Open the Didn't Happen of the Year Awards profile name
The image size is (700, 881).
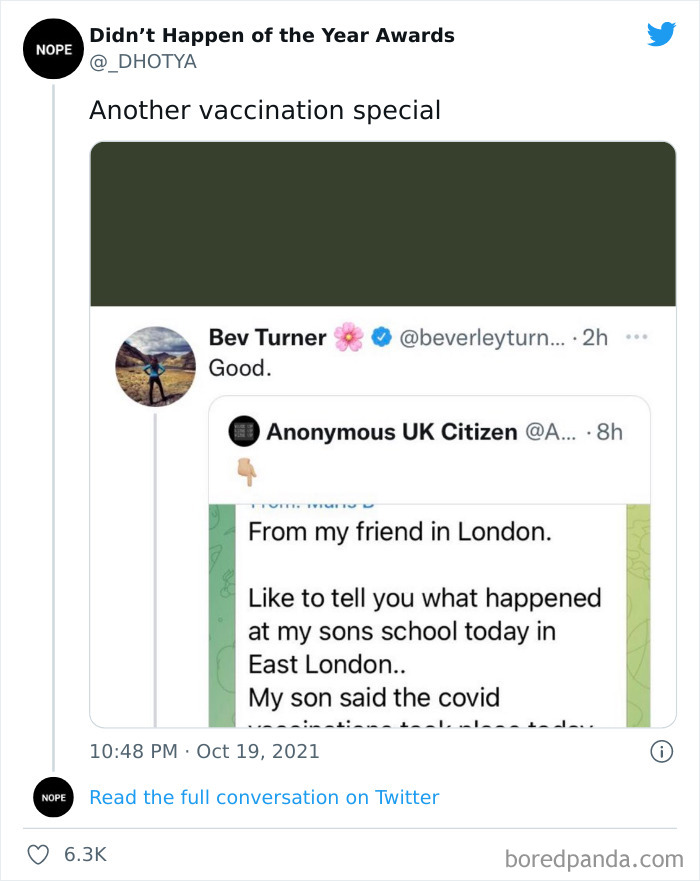[272, 35]
